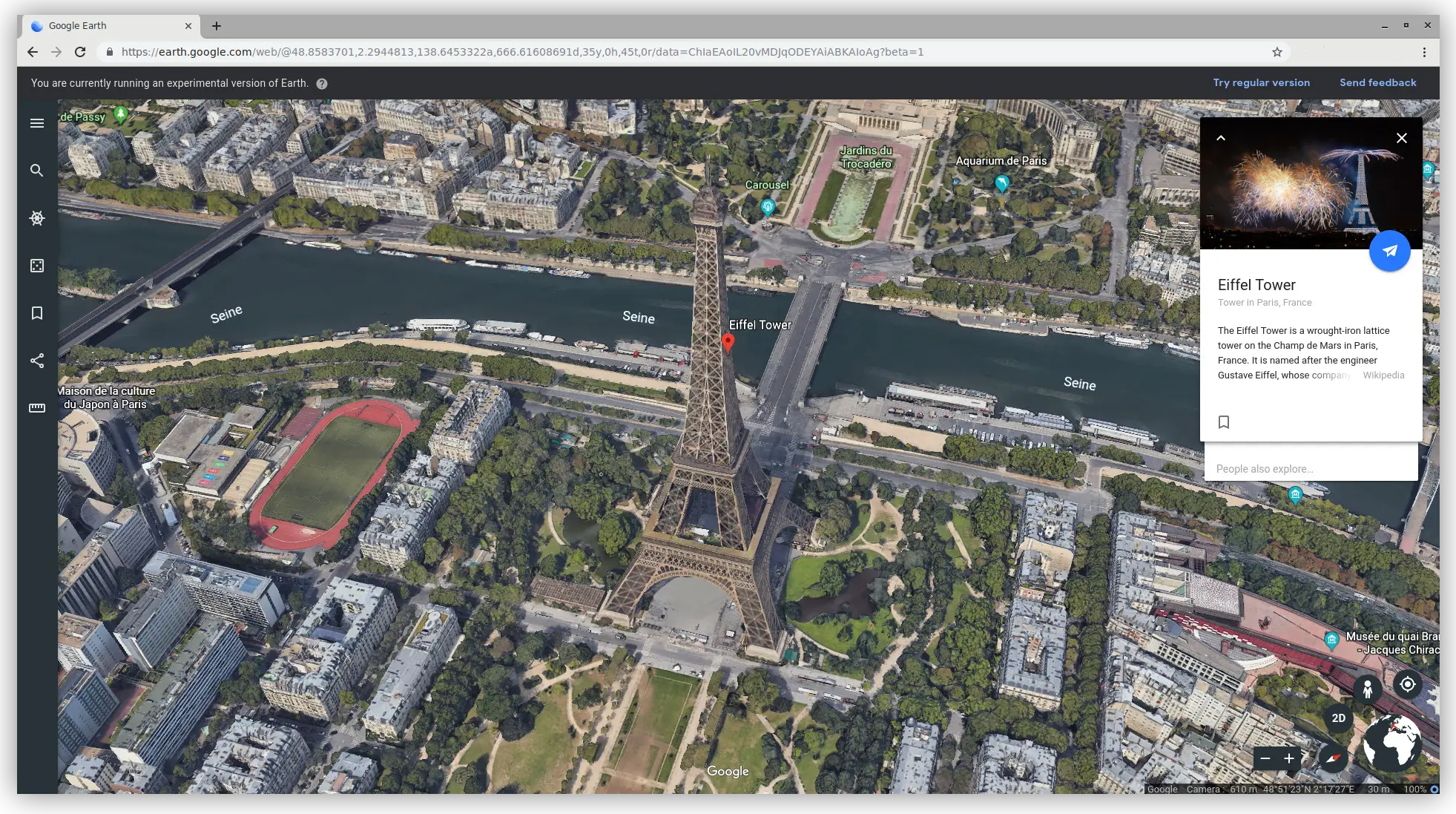Click 'Try regular version' link top right

(1262, 83)
